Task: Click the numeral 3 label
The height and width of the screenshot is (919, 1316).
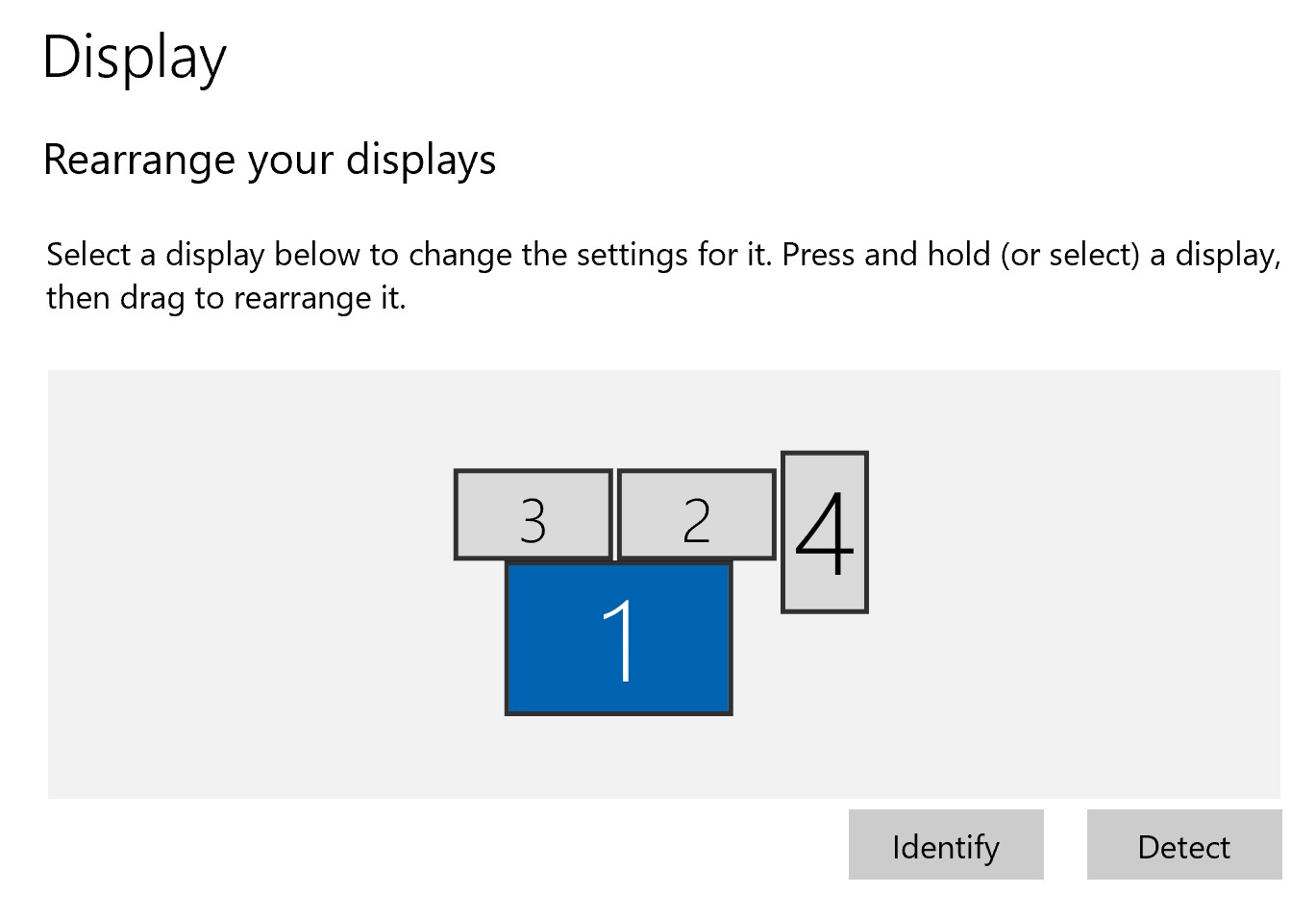Action: click(x=533, y=520)
